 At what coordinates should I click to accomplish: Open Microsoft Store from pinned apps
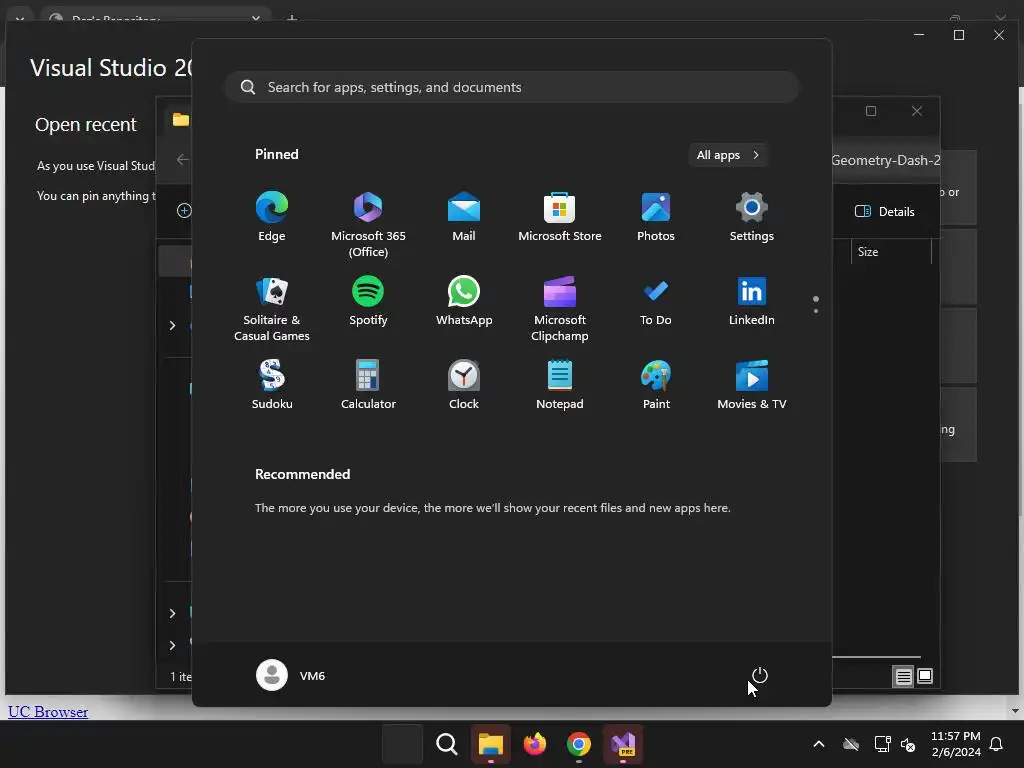tap(560, 217)
